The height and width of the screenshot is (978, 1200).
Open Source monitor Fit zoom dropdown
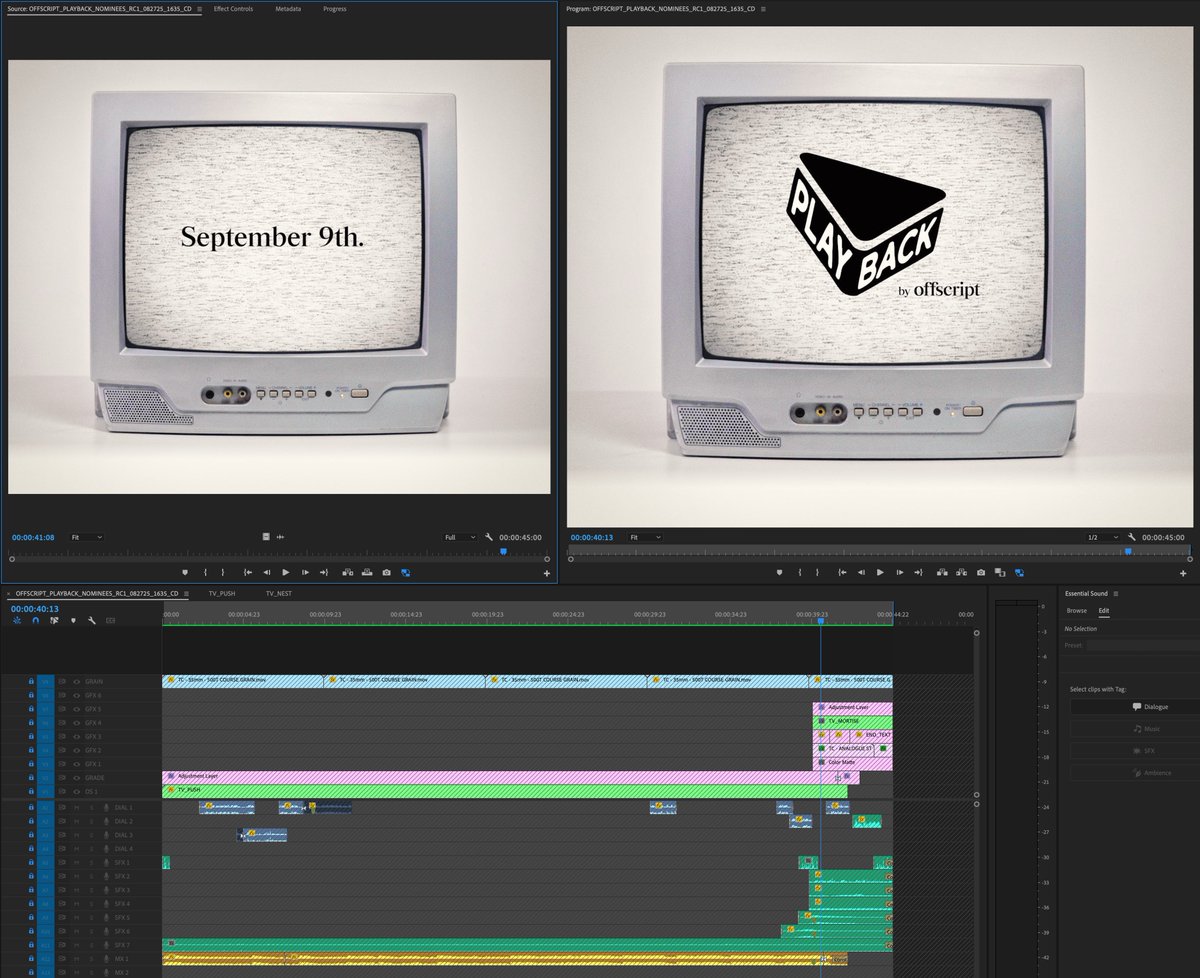(87, 537)
